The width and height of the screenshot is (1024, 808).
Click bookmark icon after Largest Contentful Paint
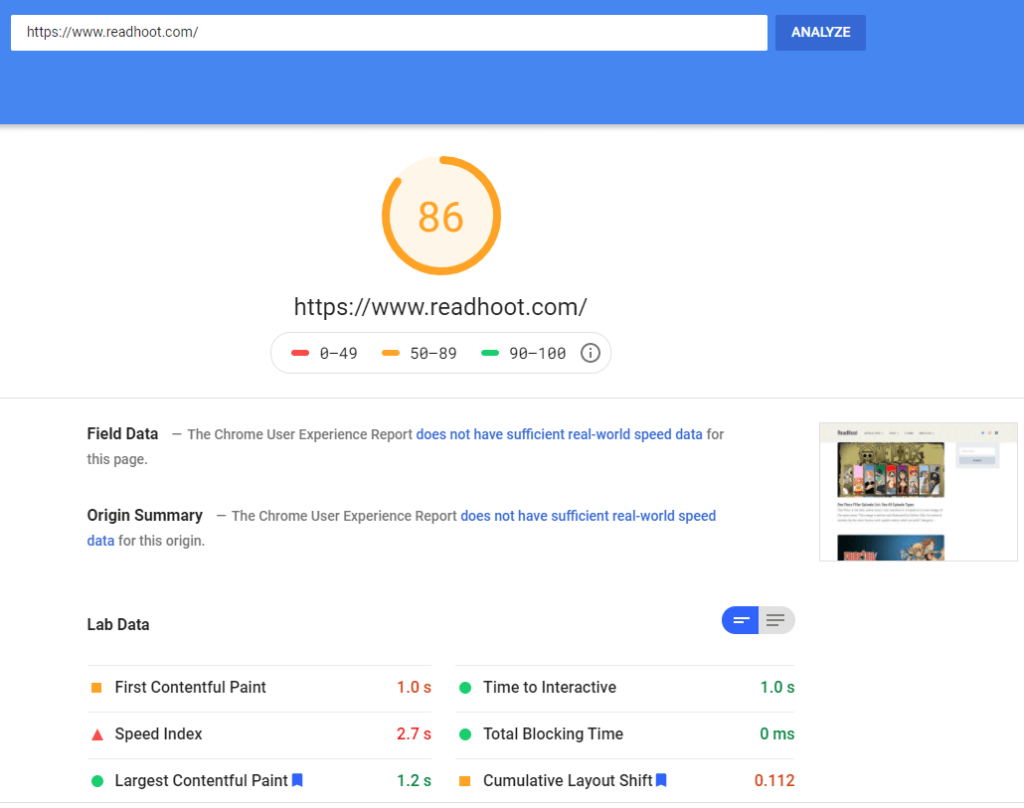point(297,780)
